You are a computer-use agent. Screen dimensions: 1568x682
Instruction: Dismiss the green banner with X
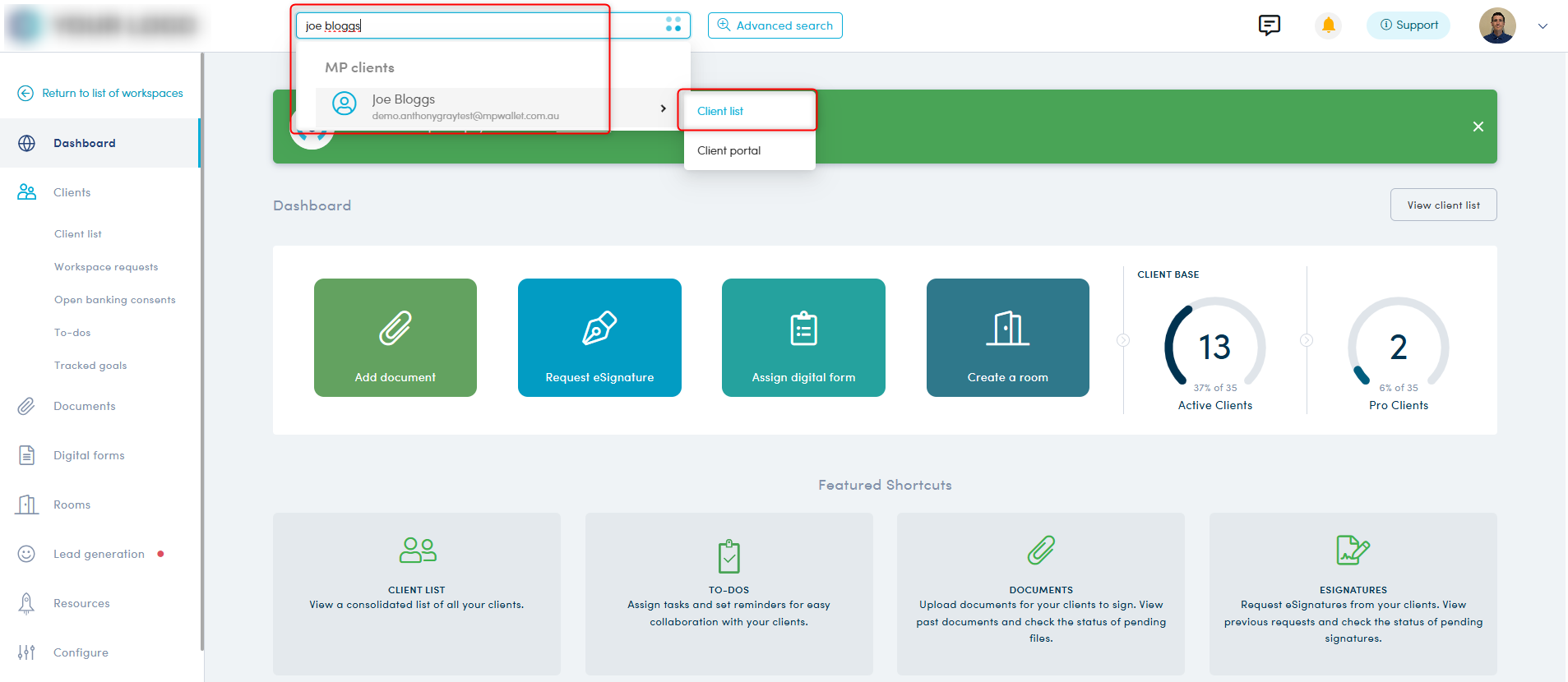(1478, 127)
